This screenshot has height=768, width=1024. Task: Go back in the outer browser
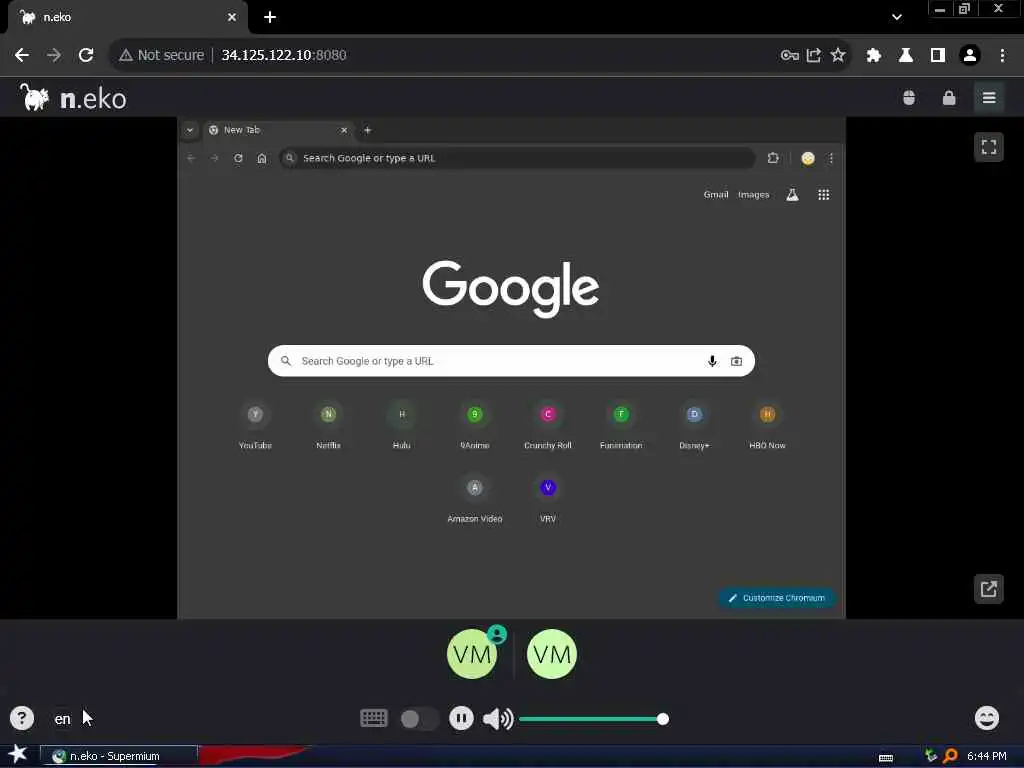22,55
